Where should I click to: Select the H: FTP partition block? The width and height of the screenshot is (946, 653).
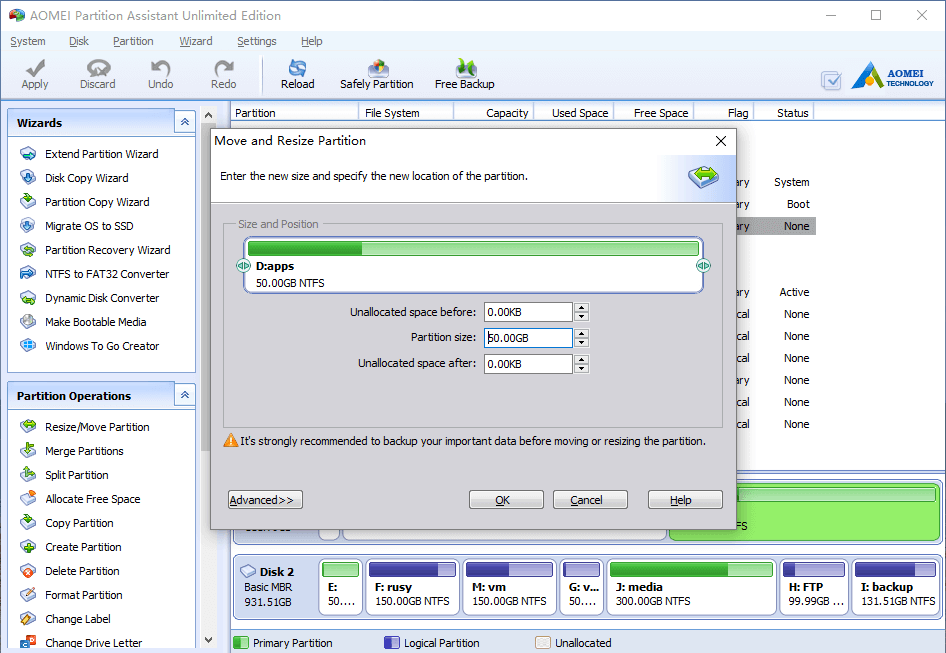(814, 587)
